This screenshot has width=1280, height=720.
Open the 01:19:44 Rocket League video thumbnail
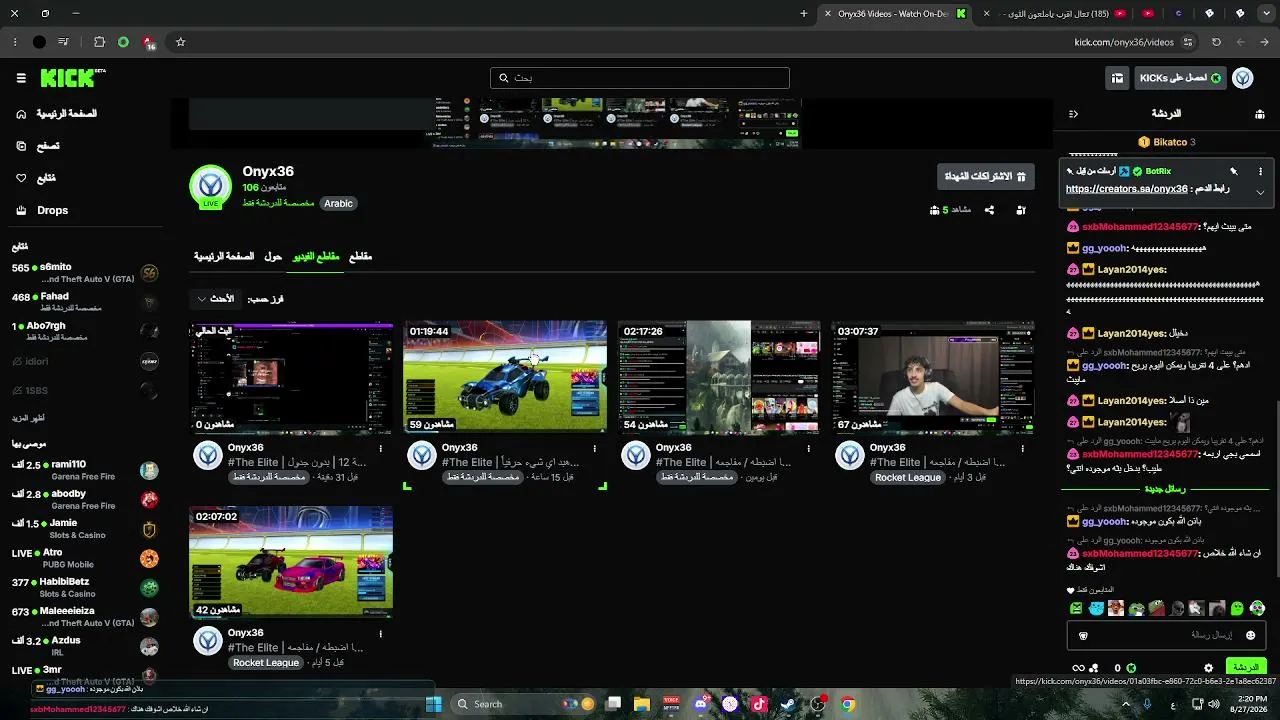pyautogui.click(x=505, y=377)
